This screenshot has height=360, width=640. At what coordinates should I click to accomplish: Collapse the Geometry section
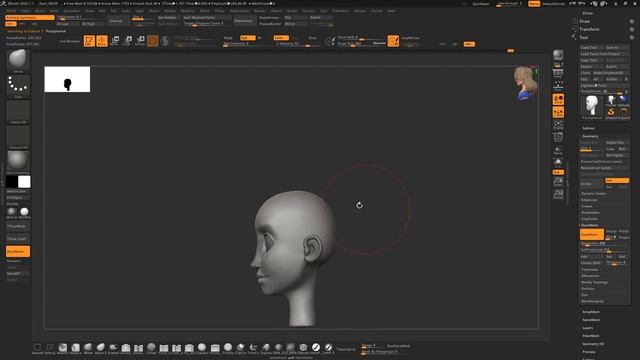(x=590, y=136)
